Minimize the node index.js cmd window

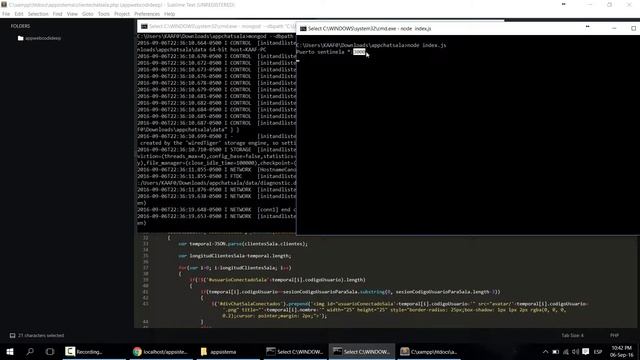point(614,29)
